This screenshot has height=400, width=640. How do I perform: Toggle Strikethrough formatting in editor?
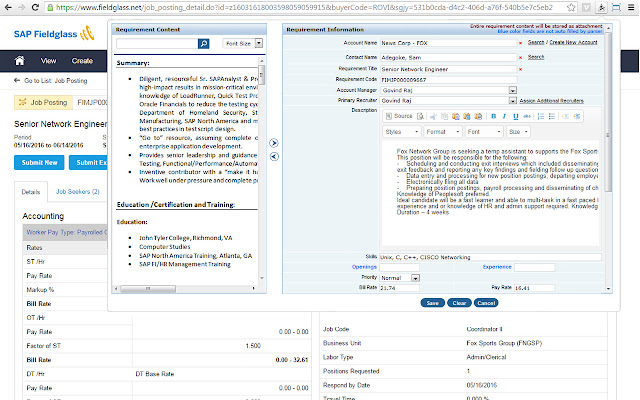pyautogui.click(x=527, y=116)
